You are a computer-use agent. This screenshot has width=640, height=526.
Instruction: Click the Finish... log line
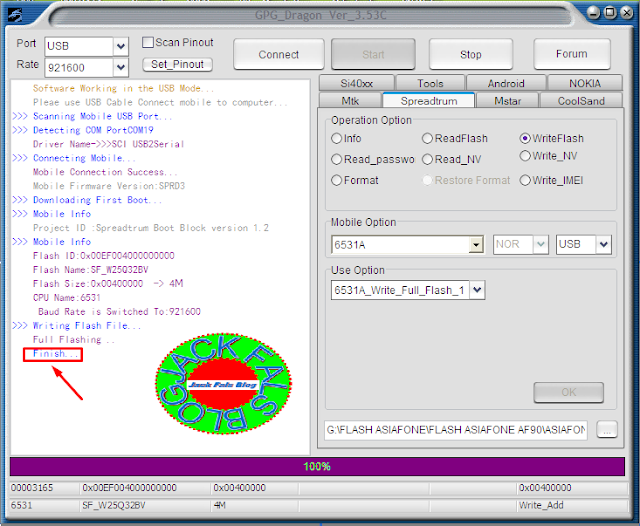56,354
